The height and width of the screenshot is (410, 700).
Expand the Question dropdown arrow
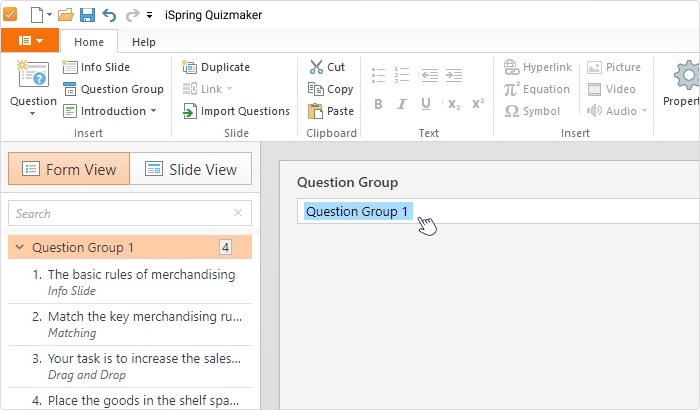click(33, 114)
